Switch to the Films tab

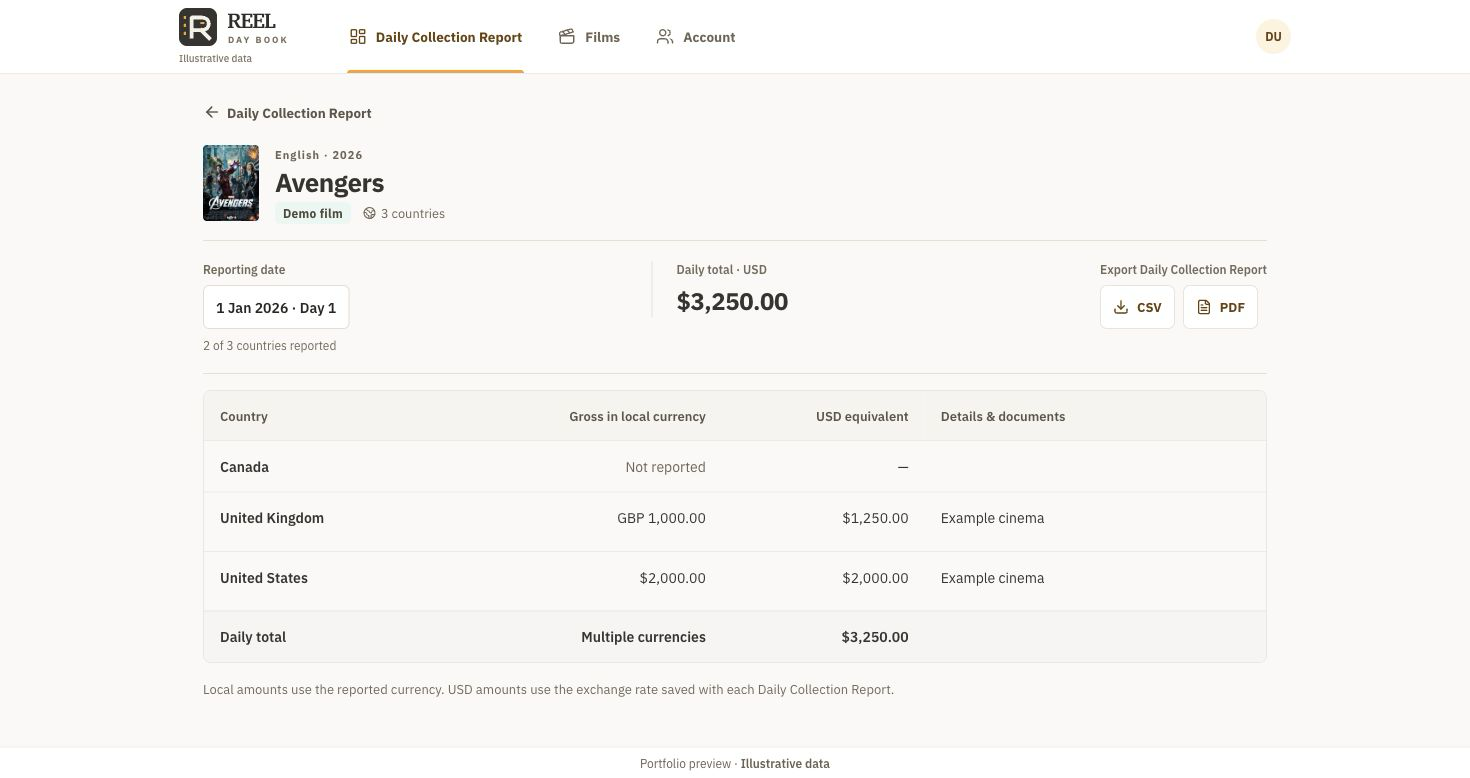pos(589,37)
